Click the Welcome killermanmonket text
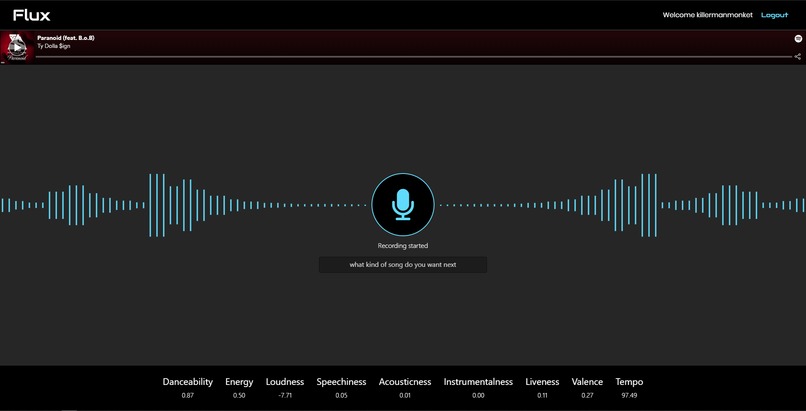Screen dimensions: 806x411 point(707,15)
